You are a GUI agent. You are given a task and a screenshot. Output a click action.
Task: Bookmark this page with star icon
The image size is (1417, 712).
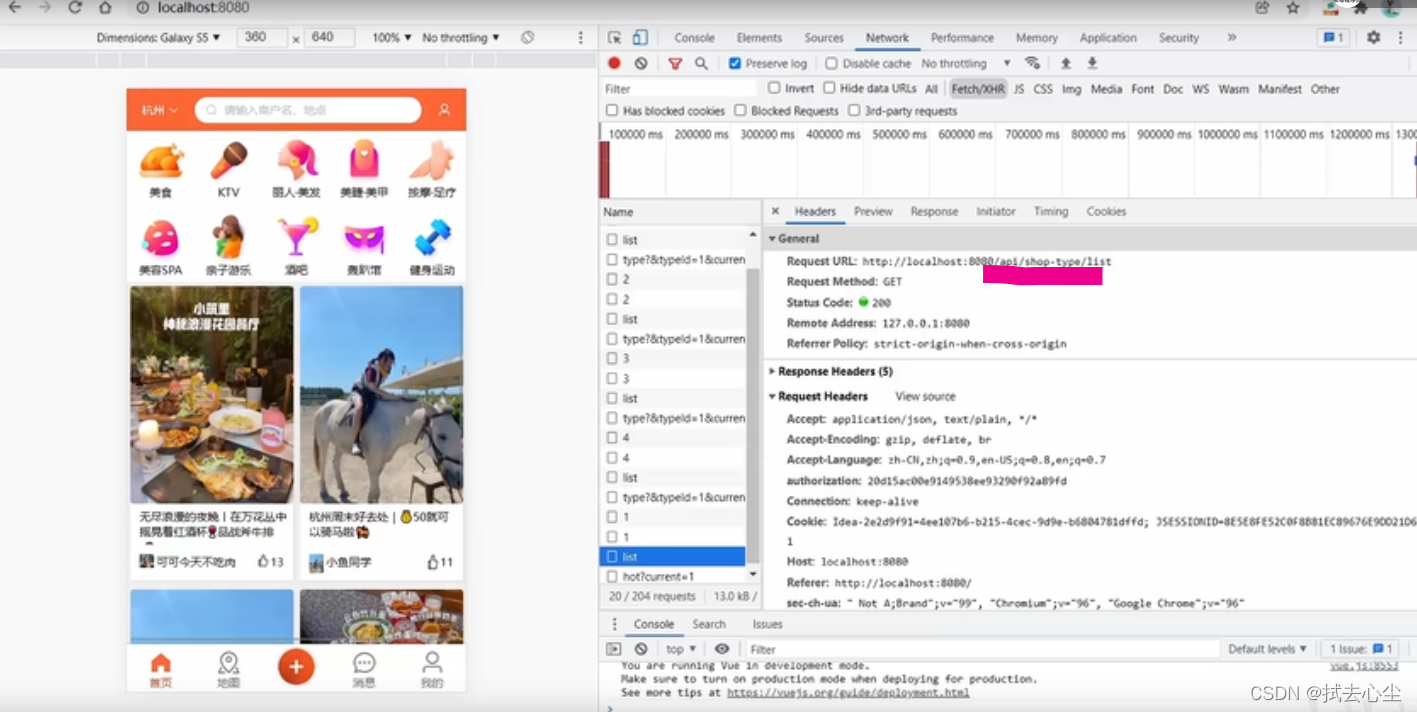coord(1293,8)
